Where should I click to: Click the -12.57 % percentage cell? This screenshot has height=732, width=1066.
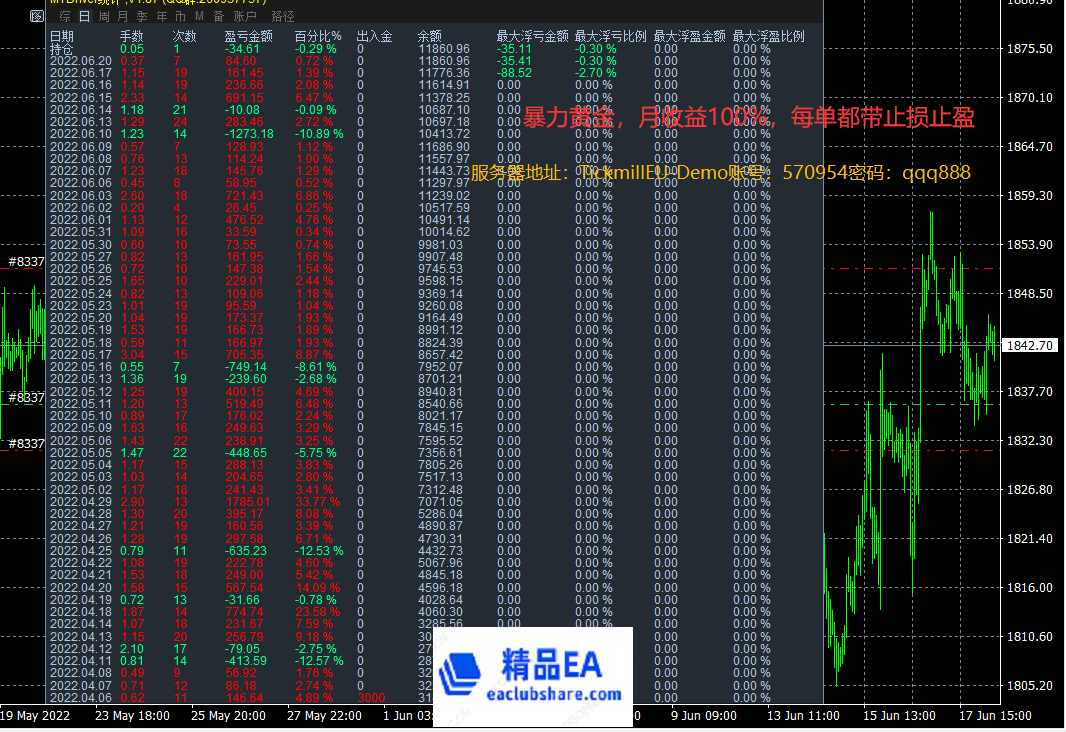320,661
